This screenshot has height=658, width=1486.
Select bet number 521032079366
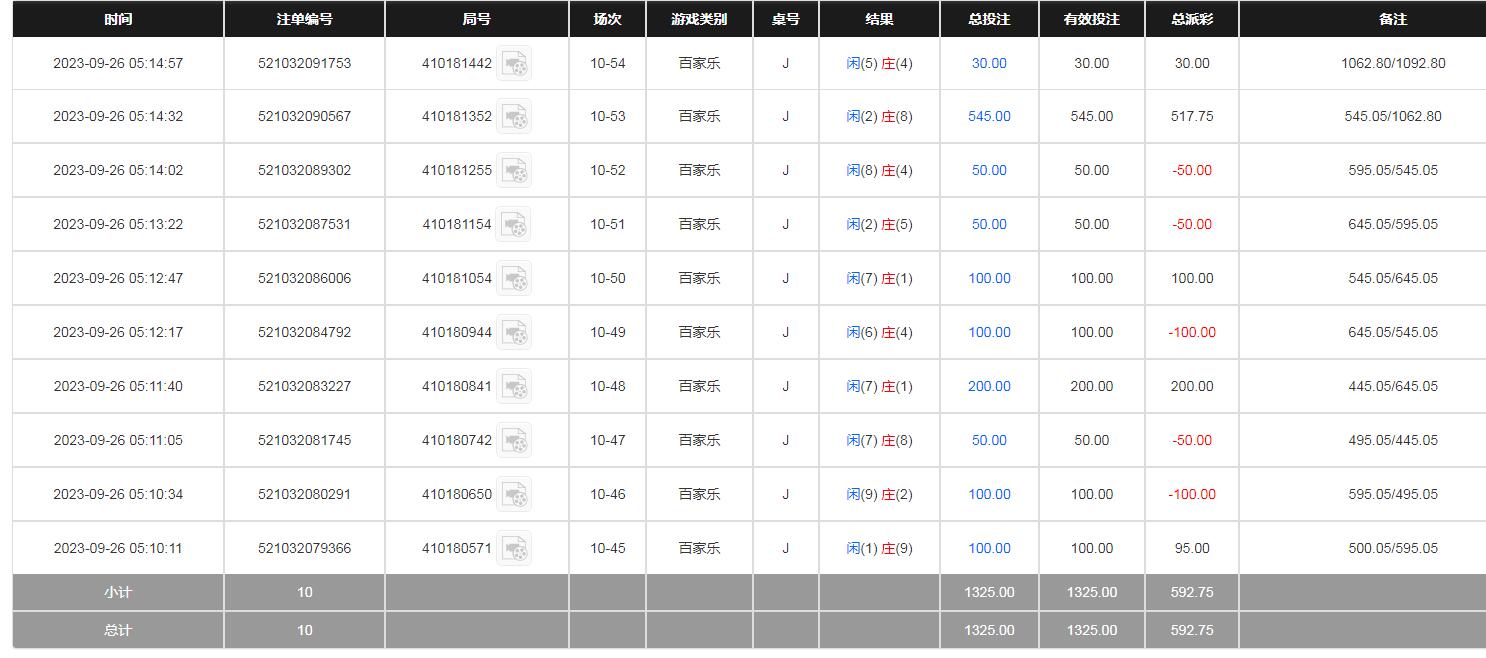click(x=304, y=548)
